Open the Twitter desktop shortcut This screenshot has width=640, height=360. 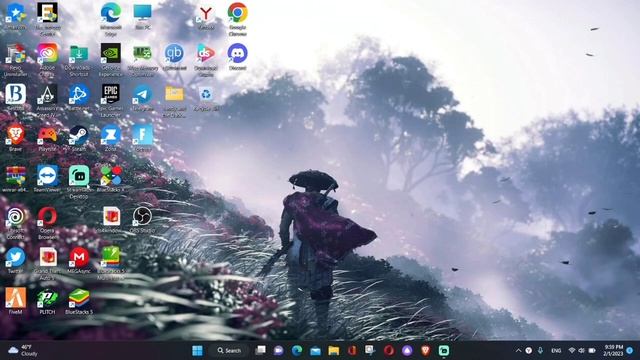pos(16,257)
